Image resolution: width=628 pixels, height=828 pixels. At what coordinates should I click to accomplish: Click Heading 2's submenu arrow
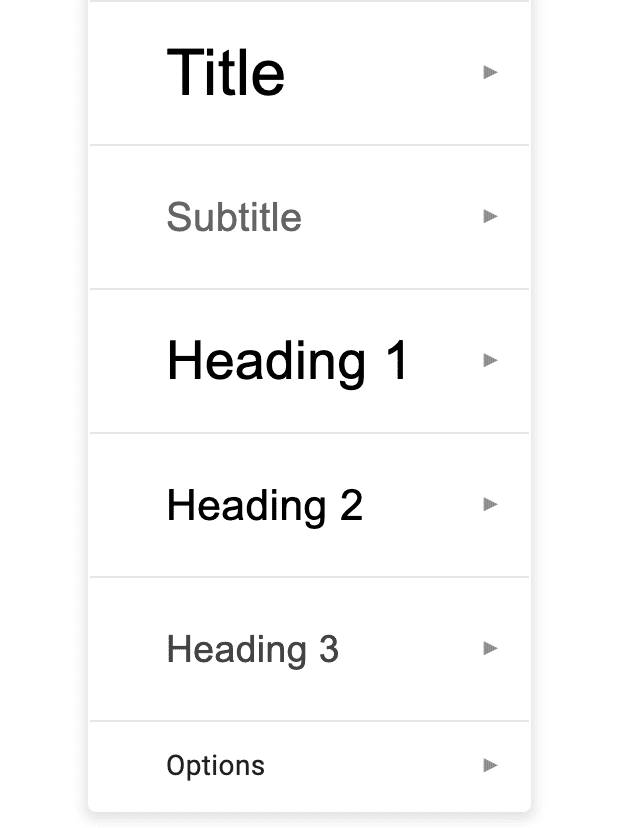tap(490, 505)
